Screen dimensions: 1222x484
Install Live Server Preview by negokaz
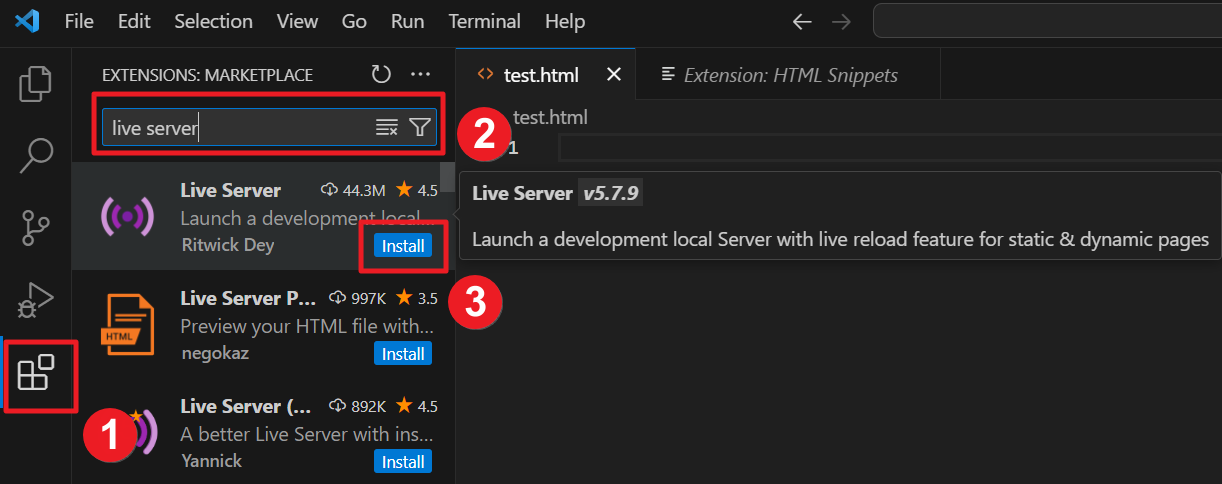coord(403,354)
